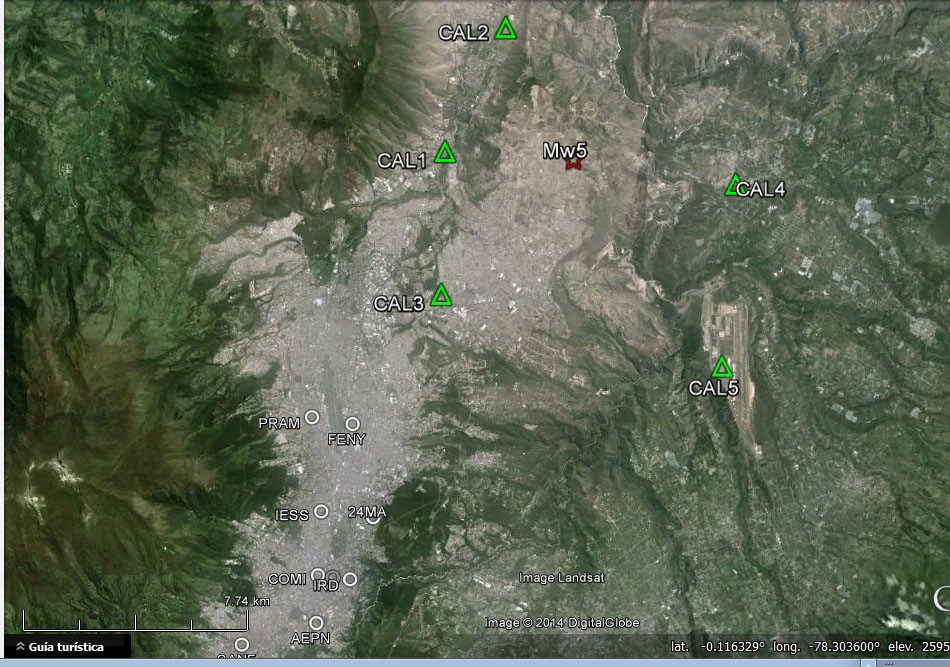Open the Guía turística panel button
Image resolution: width=950 pixels, height=667 pixels.
pyautogui.click(x=67, y=646)
